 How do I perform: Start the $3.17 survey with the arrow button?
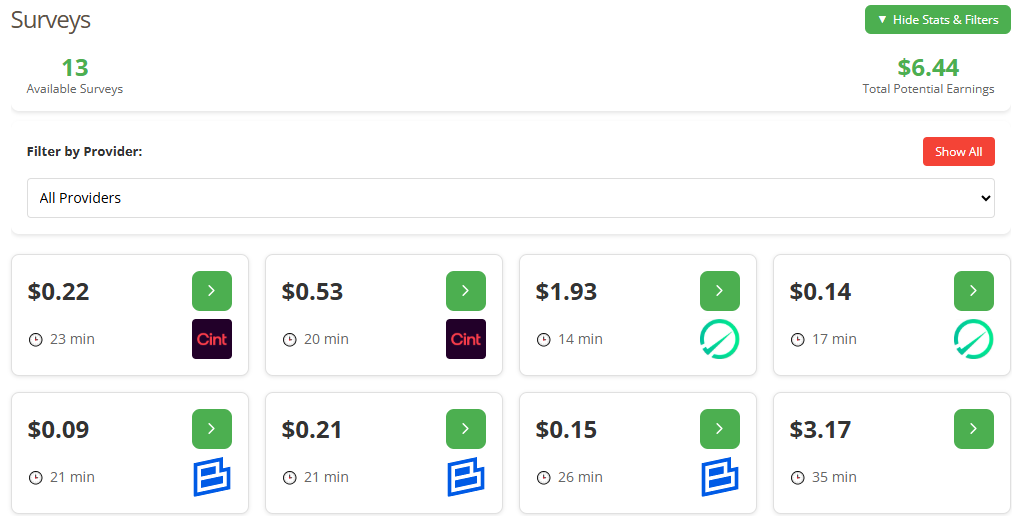(x=973, y=429)
